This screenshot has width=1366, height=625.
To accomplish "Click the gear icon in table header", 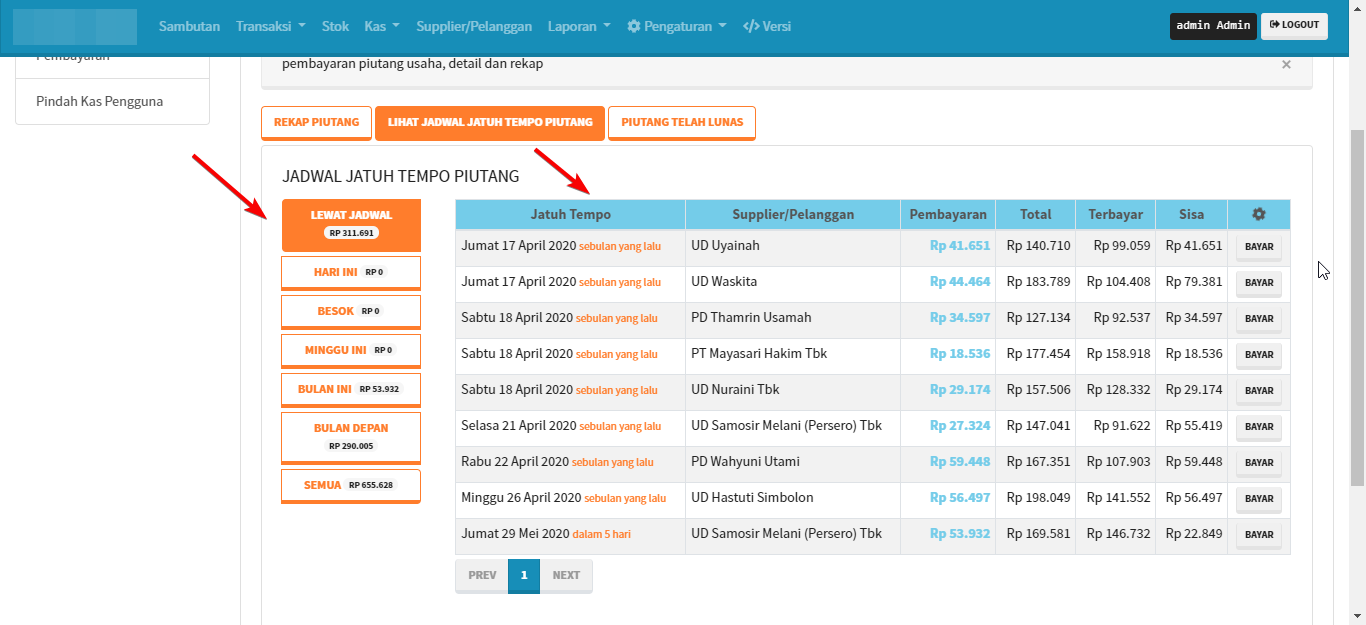I will (1258, 214).
